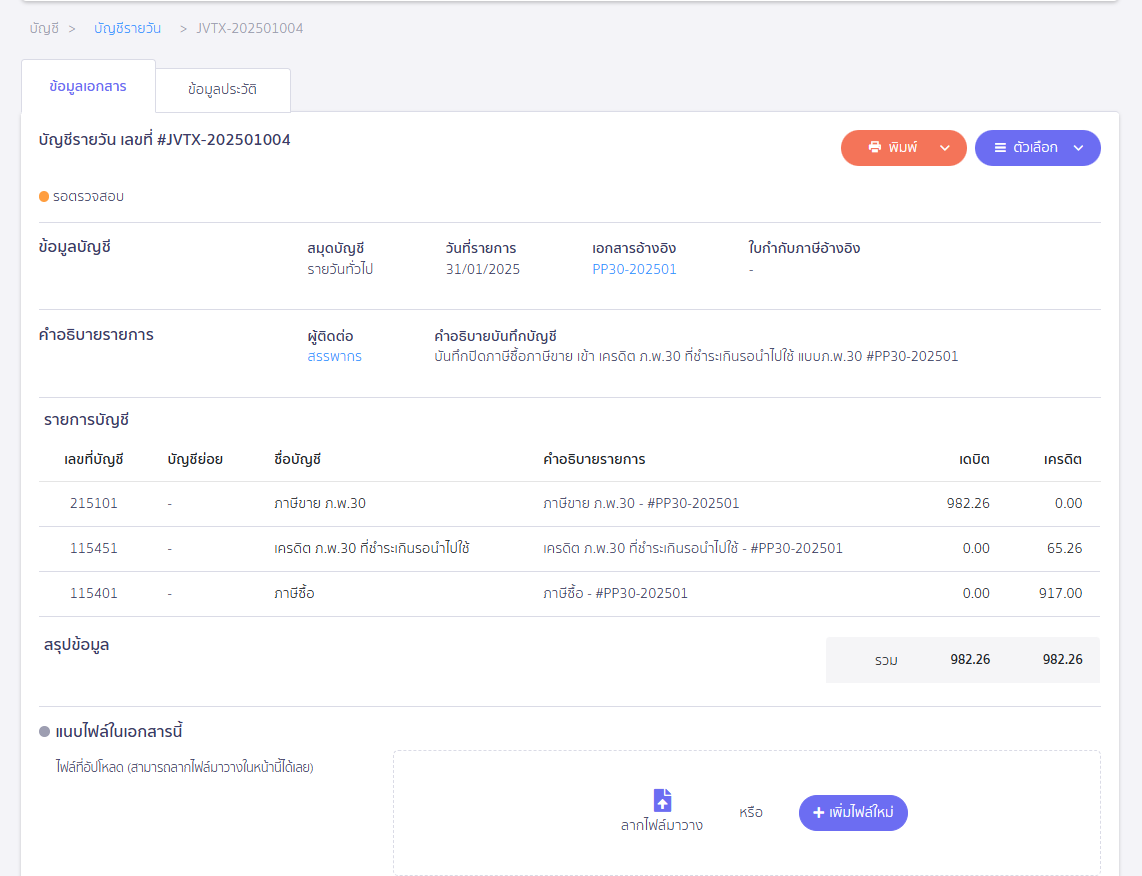
Task: Open the สรรพากร contact link
Action: (334, 356)
